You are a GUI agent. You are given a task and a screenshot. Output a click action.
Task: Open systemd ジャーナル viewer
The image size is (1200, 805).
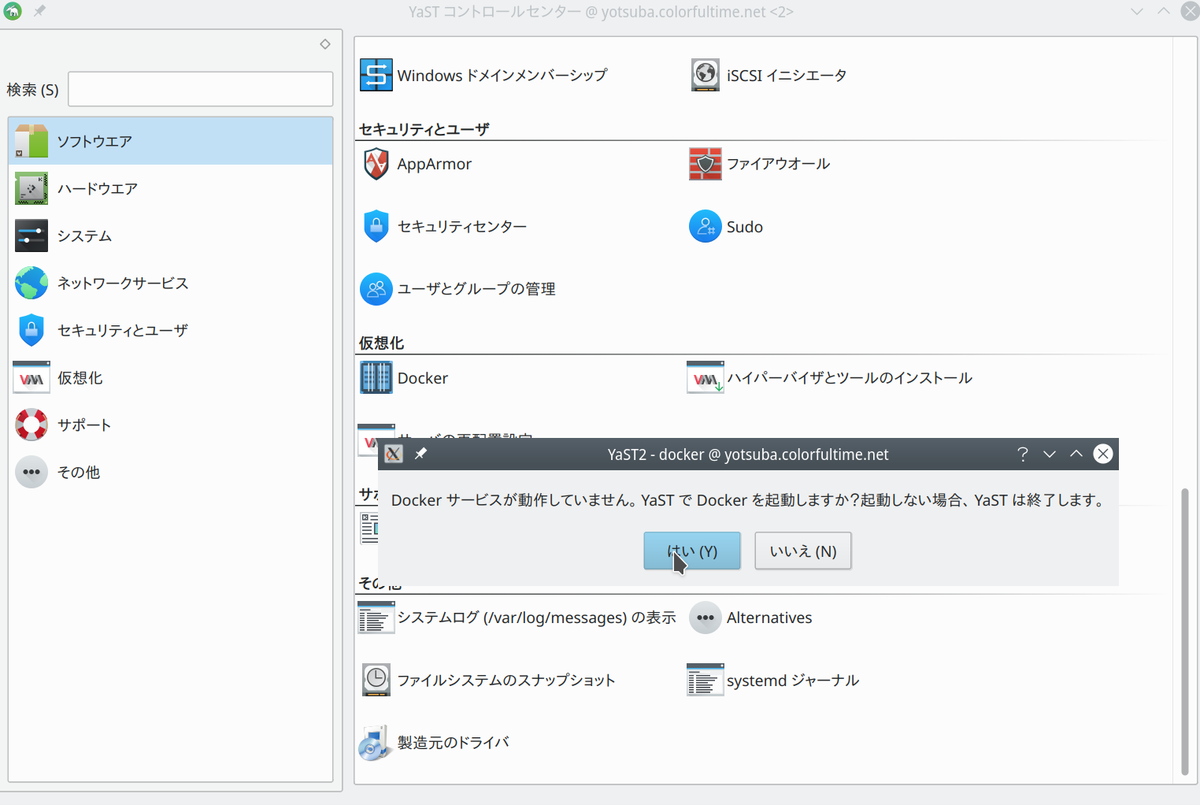(x=773, y=680)
